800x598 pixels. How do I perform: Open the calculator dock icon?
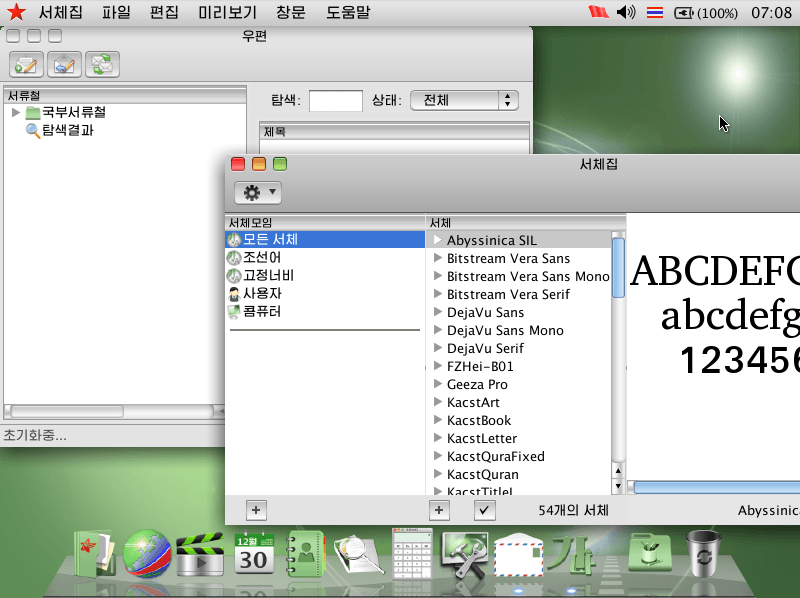tap(412, 554)
